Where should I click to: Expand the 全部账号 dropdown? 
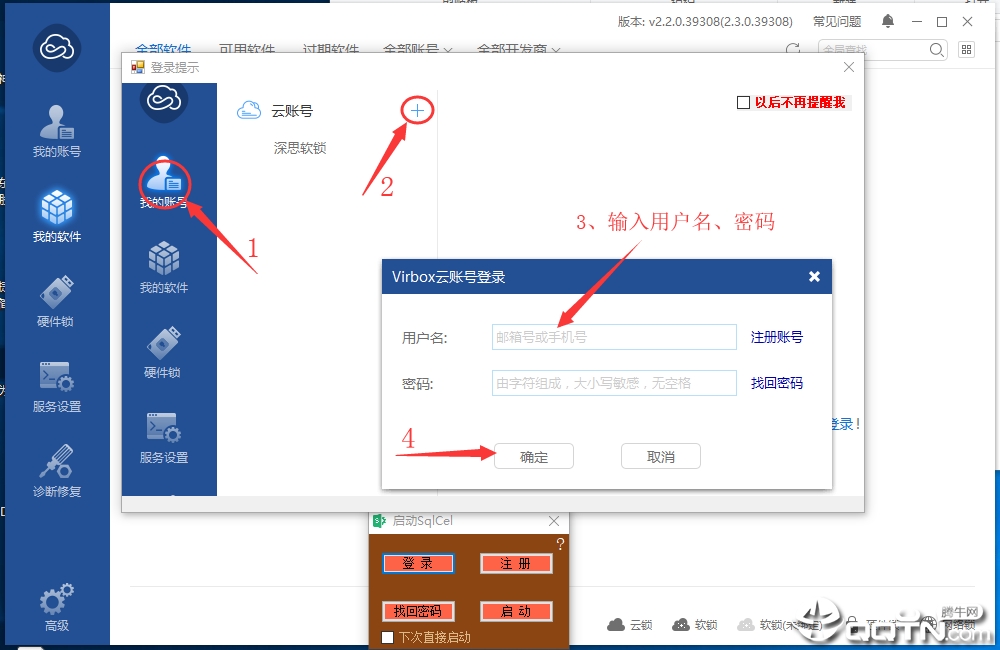[418, 49]
